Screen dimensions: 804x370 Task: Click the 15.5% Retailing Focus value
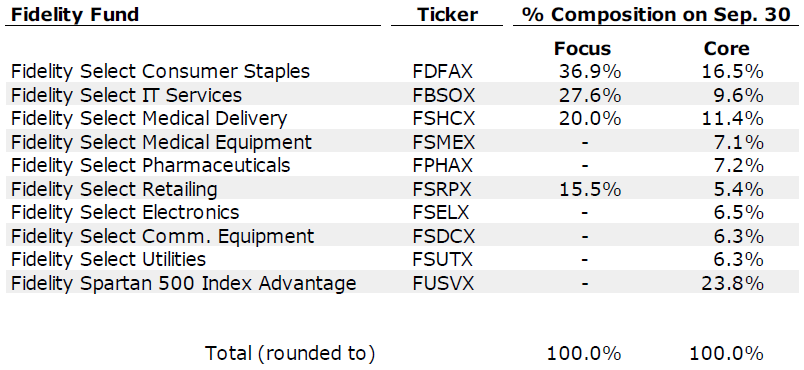pyautogui.click(x=590, y=189)
